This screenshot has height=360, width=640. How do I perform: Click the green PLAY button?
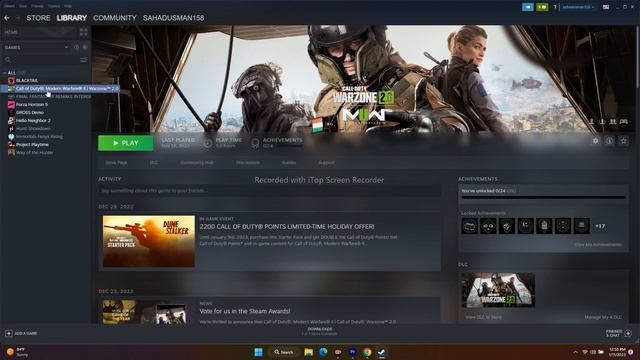click(x=126, y=143)
